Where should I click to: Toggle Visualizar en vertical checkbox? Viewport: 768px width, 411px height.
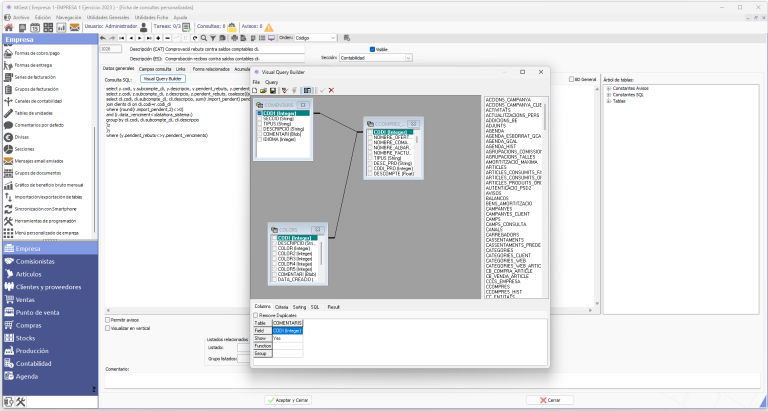pyautogui.click(x=108, y=328)
